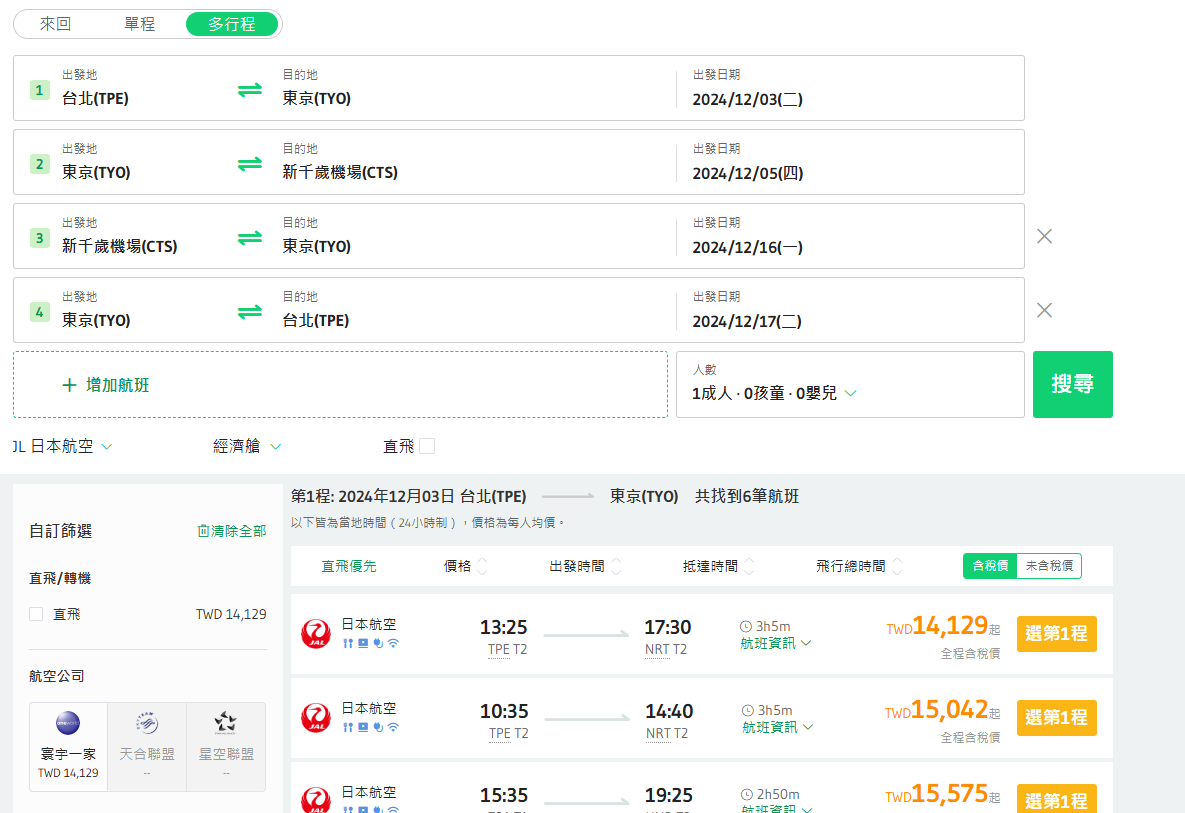Choose 選第1程 for TWD 15,042 flight

(1057, 718)
